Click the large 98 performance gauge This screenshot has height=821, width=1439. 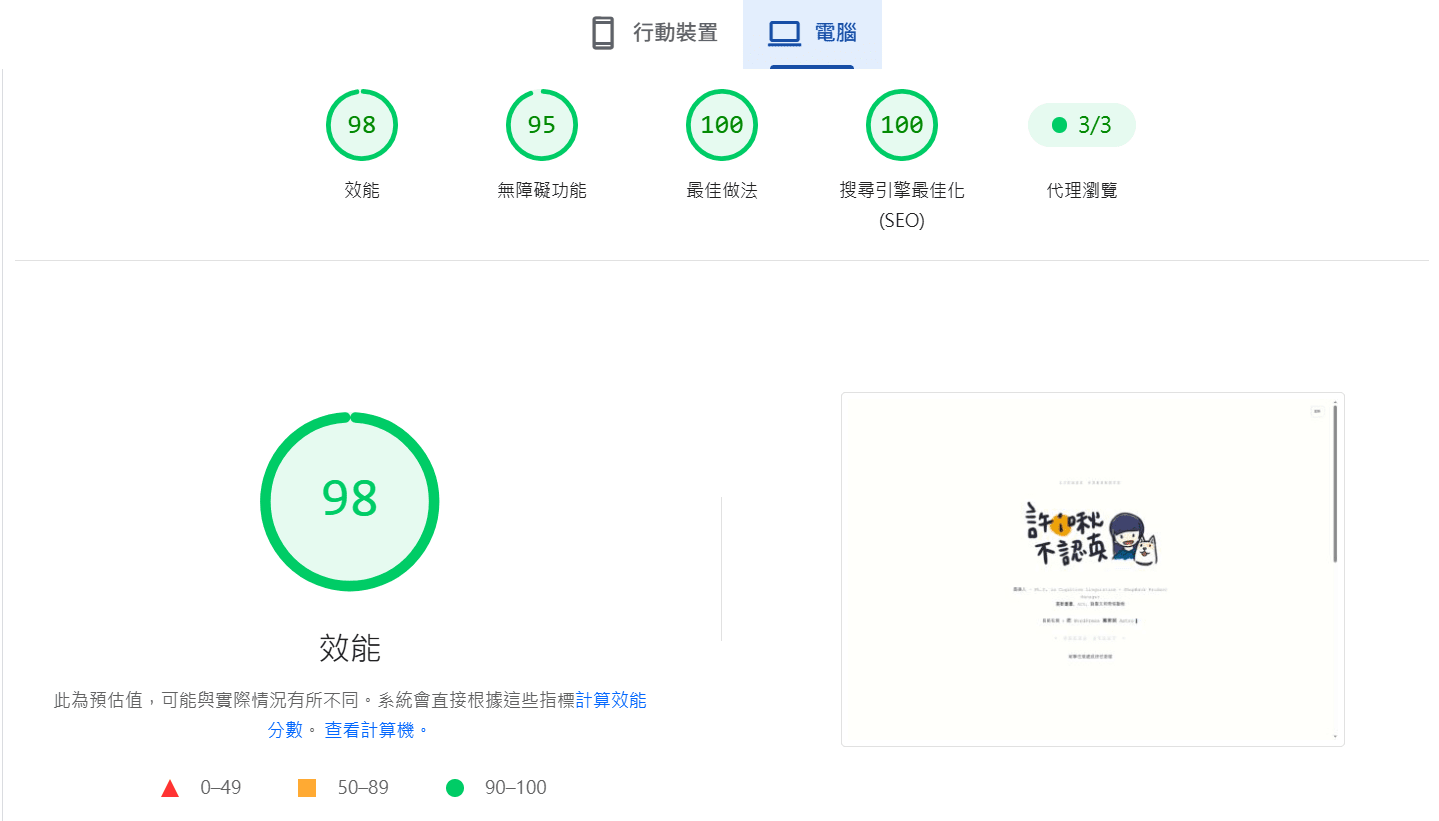coord(350,501)
